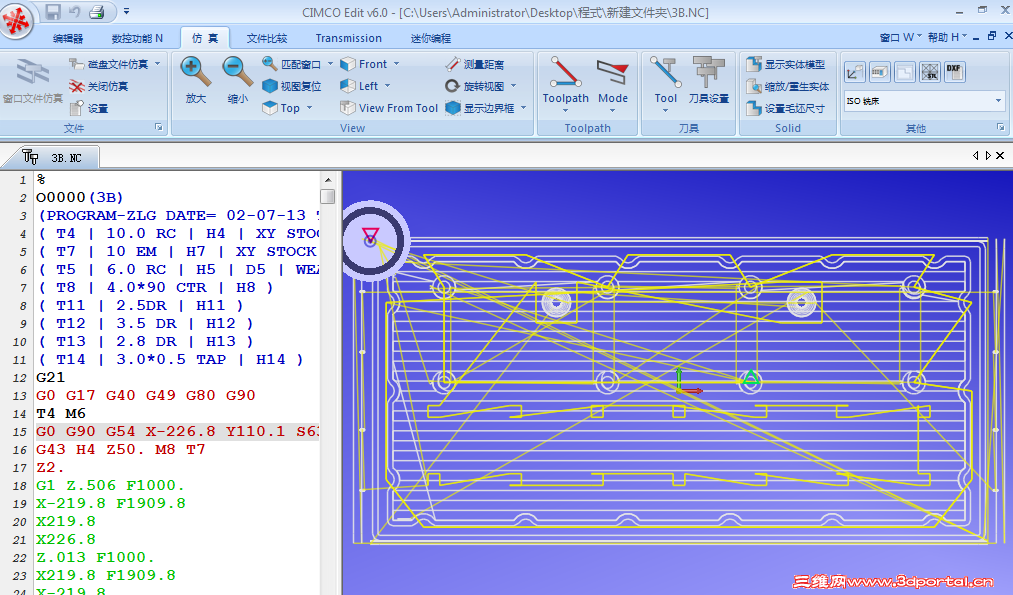Click the Undo icon in quick access toolbar
The image size is (1013, 595).
tap(74, 12)
